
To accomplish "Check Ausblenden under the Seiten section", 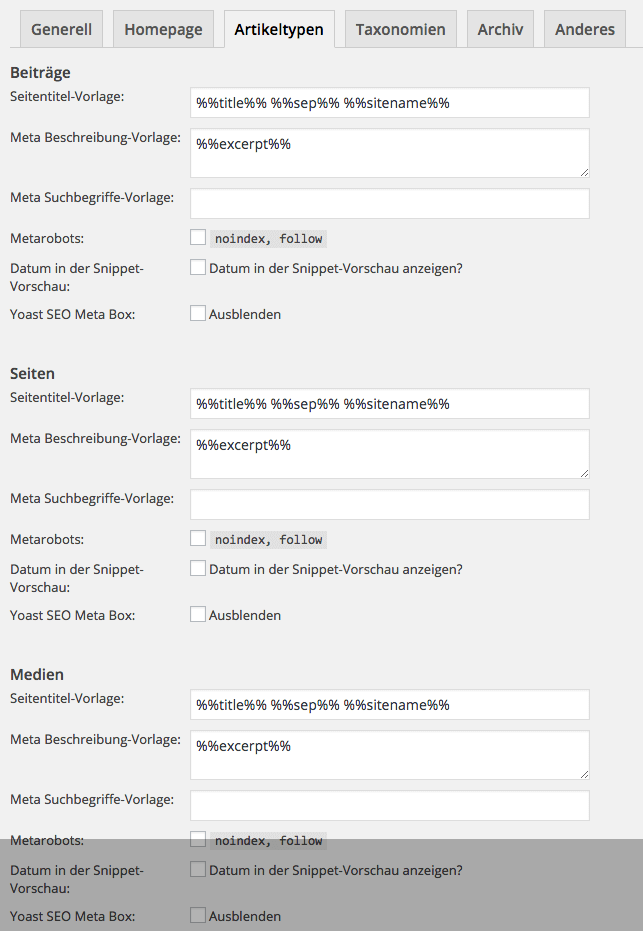I will (x=198, y=615).
